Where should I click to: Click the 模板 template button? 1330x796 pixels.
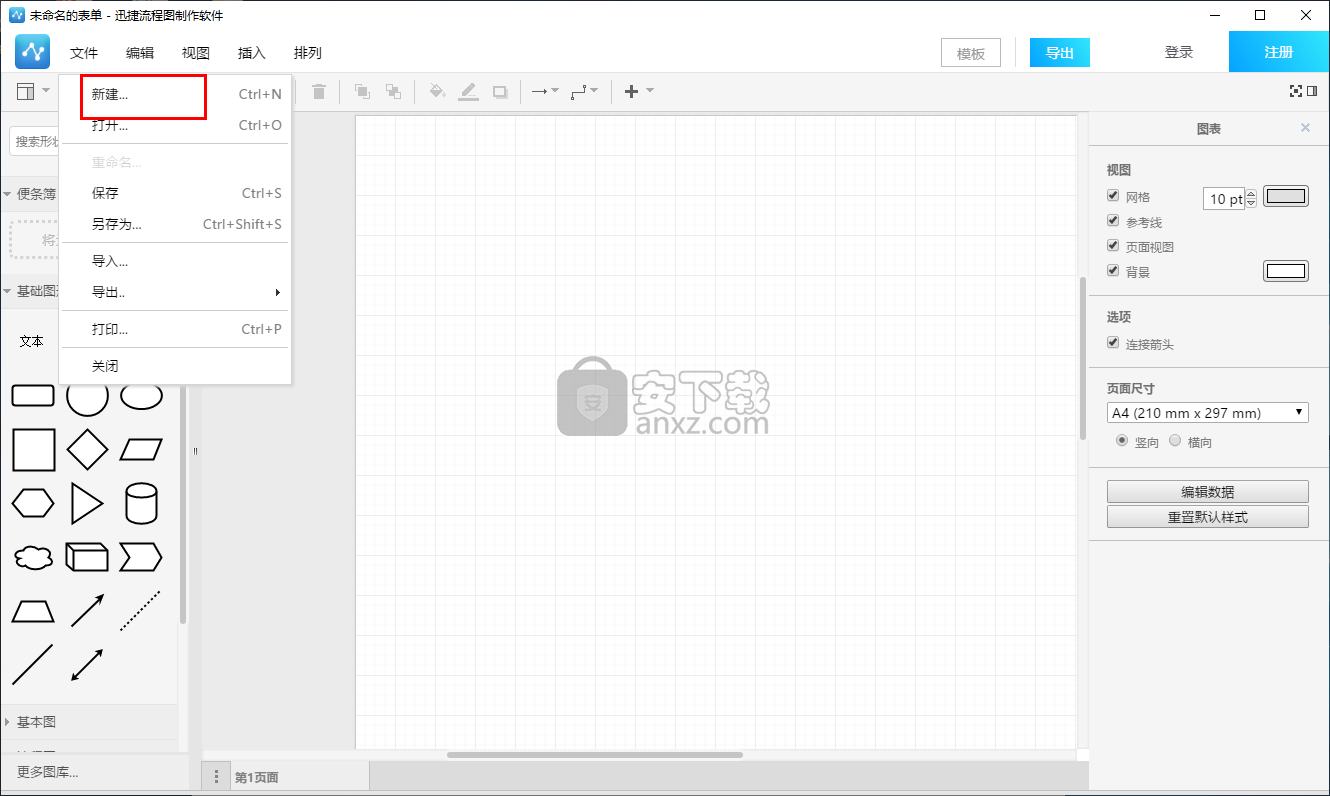point(971,53)
